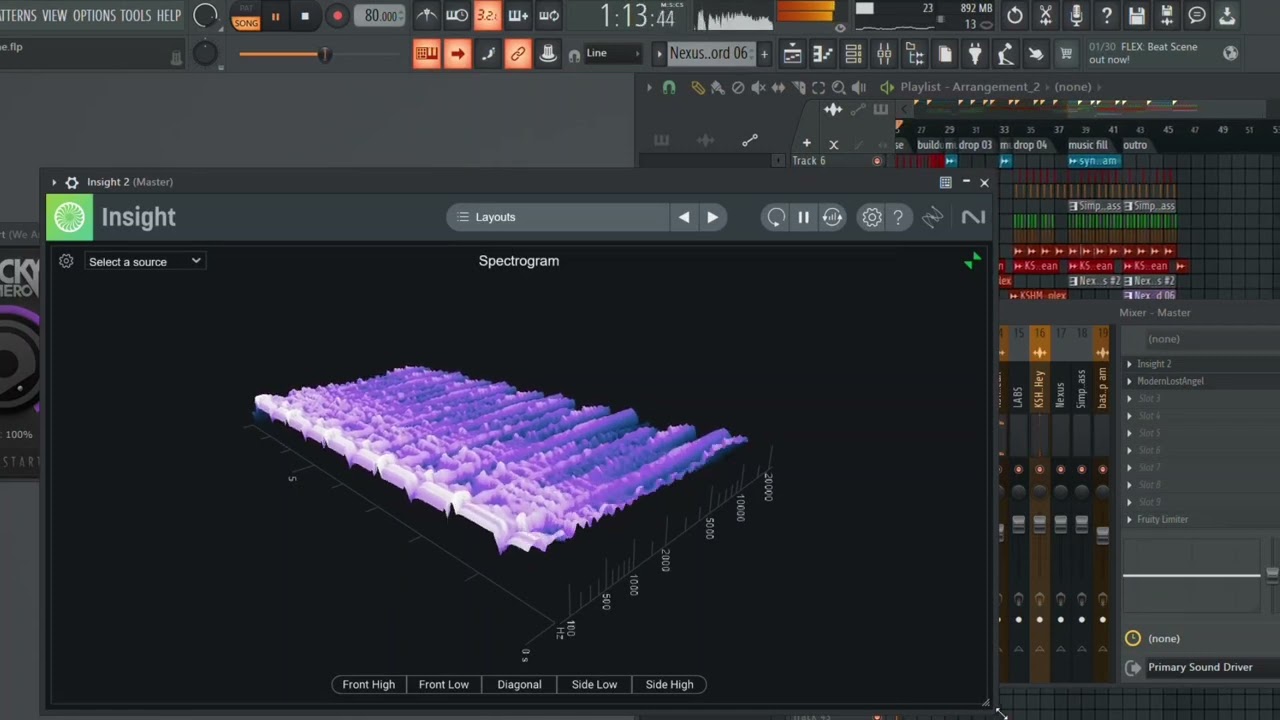Stop playback with the transport stop button
The height and width of the screenshot is (720, 1280).
[x=305, y=16]
